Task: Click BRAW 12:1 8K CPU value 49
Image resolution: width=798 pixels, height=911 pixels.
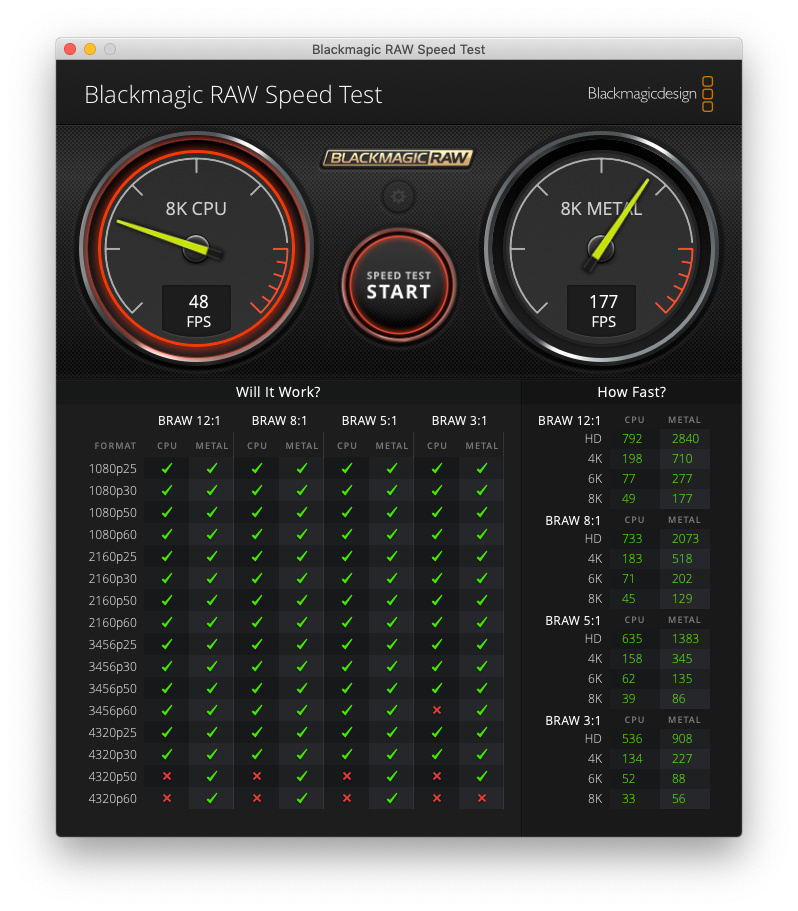Action: point(628,498)
